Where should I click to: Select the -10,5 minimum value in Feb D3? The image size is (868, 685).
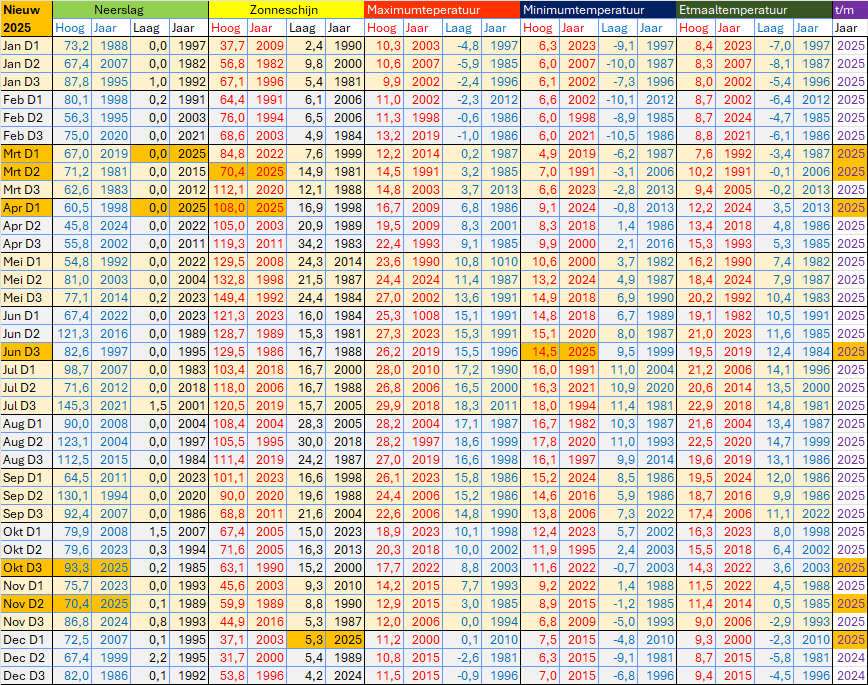point(618,136)
